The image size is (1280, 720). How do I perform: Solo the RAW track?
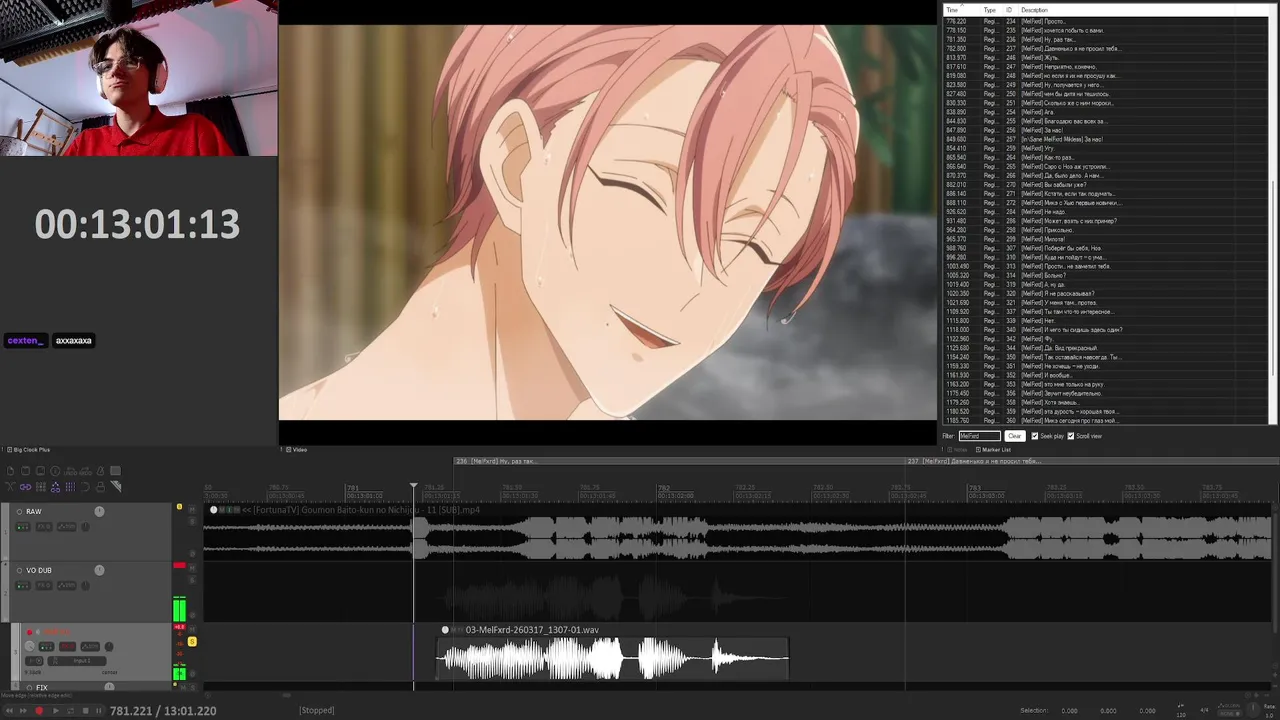click(192, 522)
